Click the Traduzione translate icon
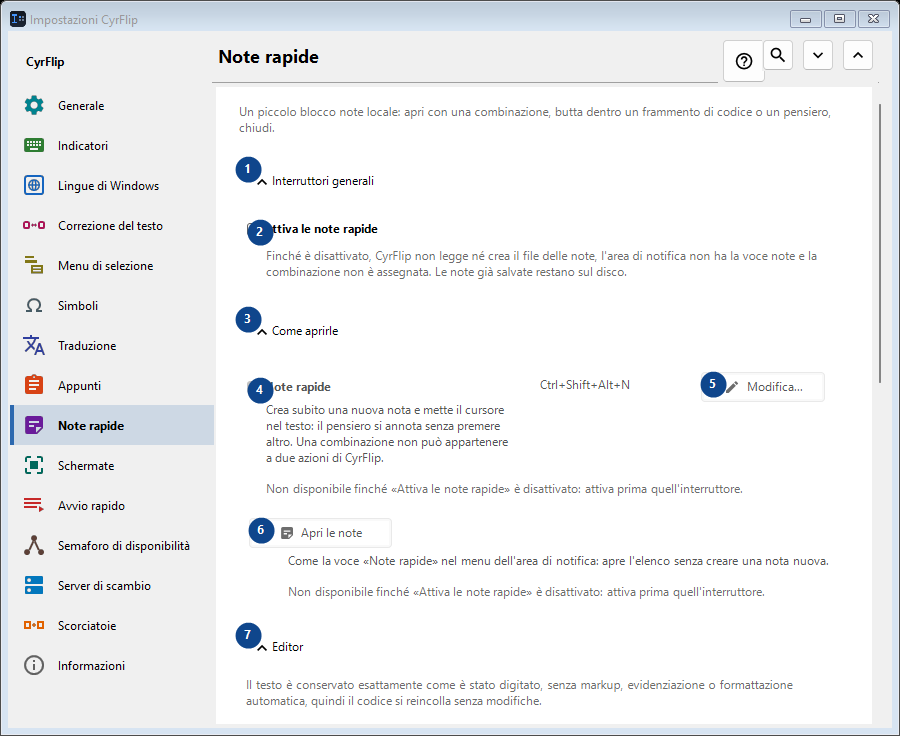Image resolution: width=900 pixels, height=736 pixels. coord(34,346)
